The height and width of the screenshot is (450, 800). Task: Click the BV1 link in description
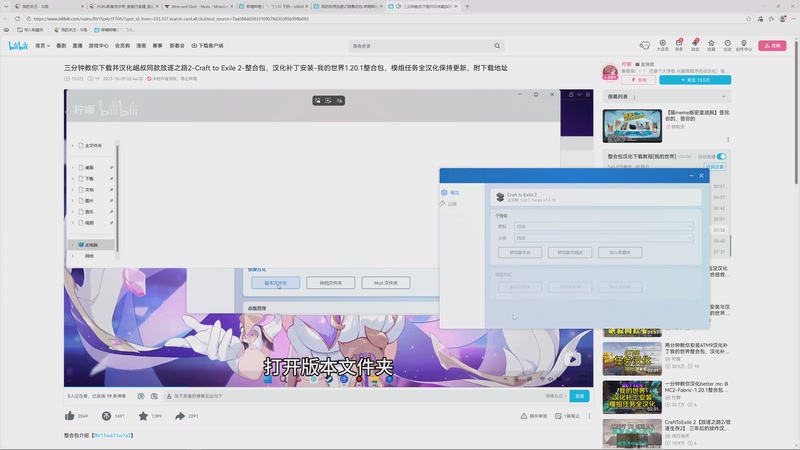tap(113, 435)
